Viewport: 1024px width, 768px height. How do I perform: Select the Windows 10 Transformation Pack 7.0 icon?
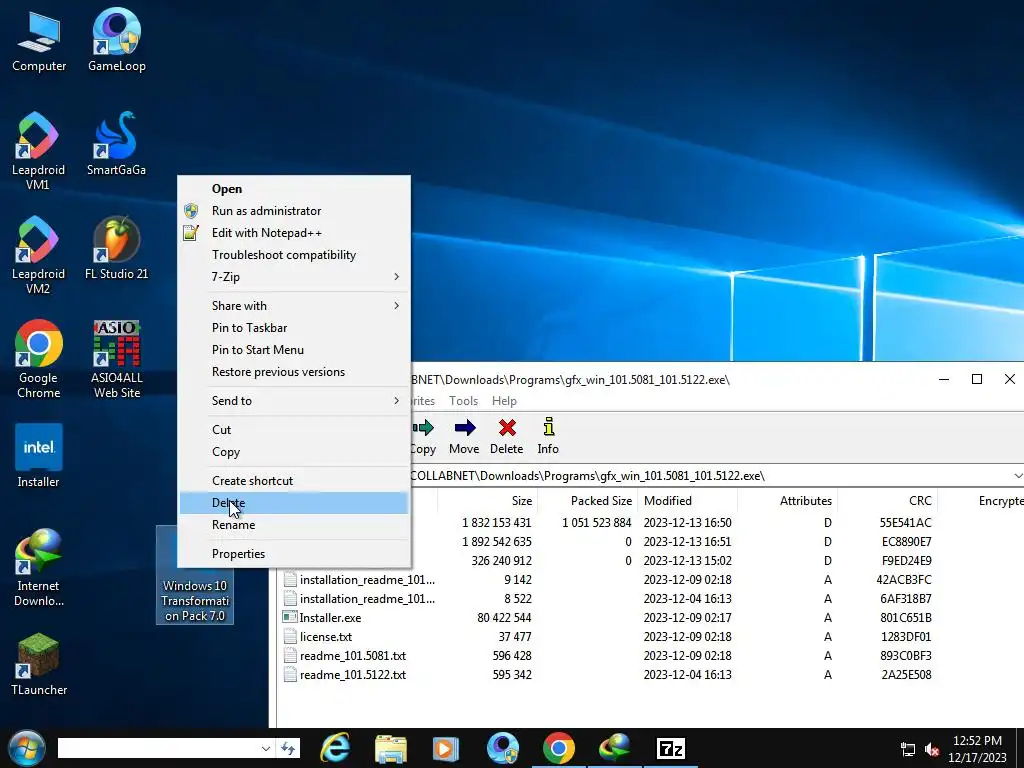pos(195,600)
